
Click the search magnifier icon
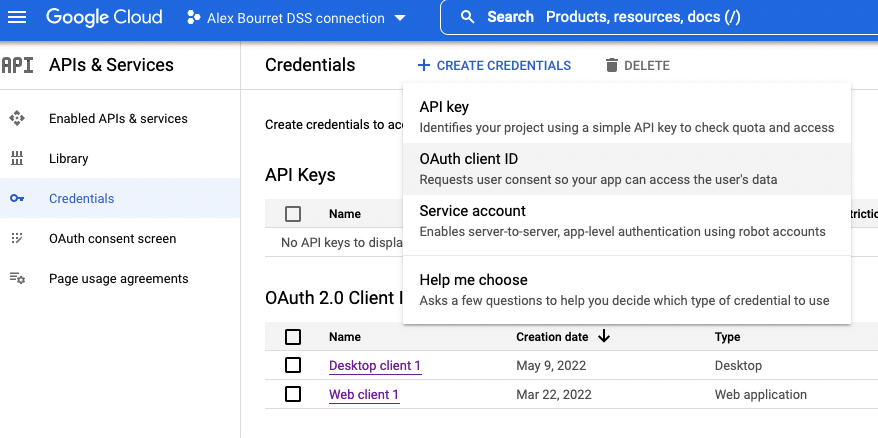[467, 17]
